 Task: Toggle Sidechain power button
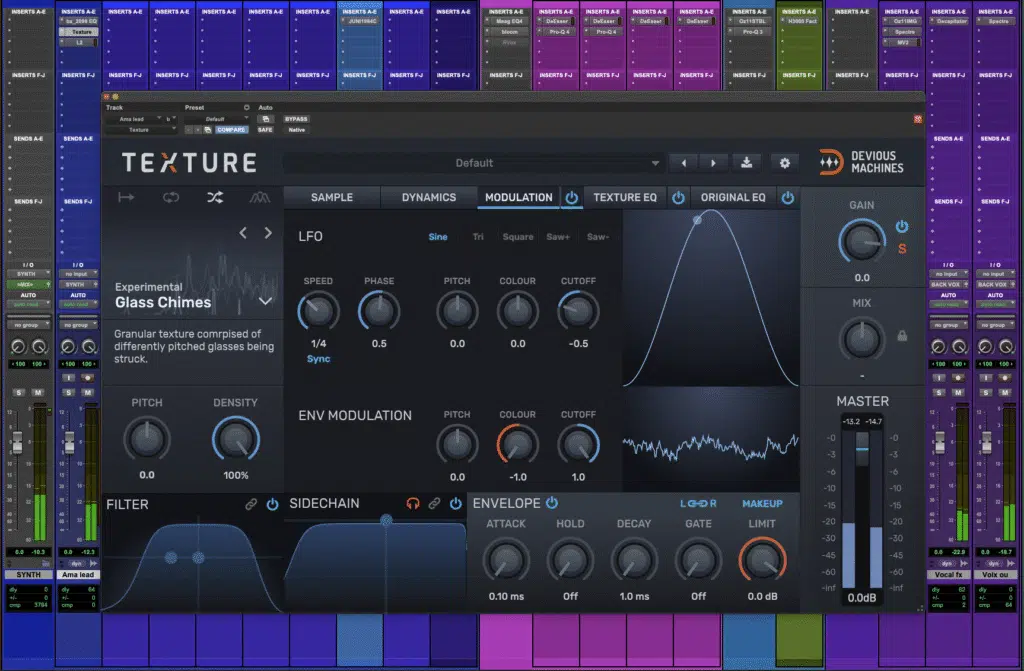pos(456,504)
